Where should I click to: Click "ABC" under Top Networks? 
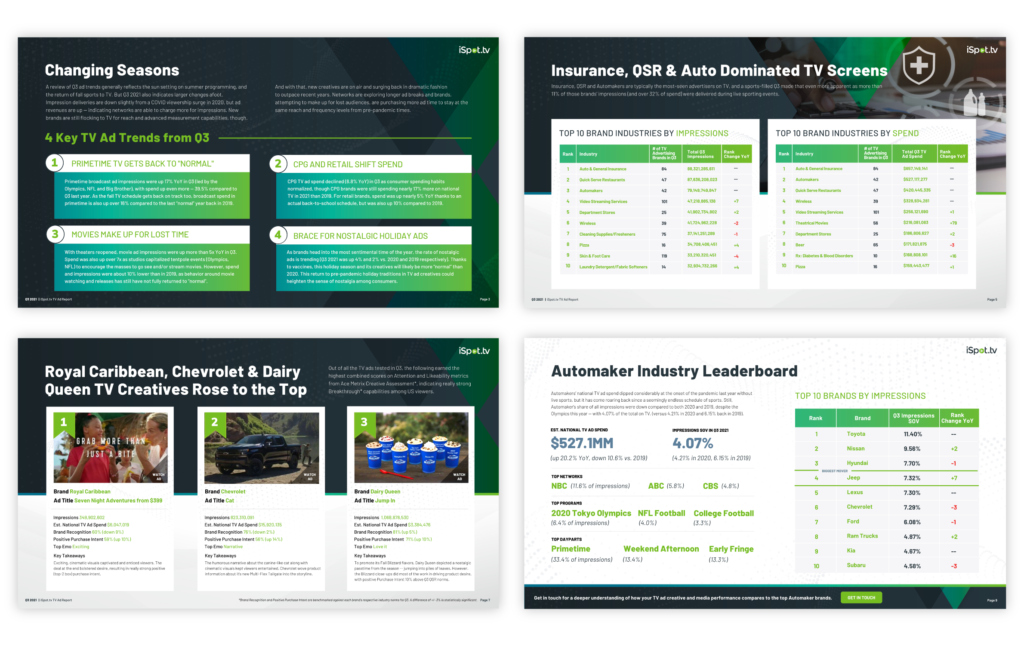click(656, 486)
